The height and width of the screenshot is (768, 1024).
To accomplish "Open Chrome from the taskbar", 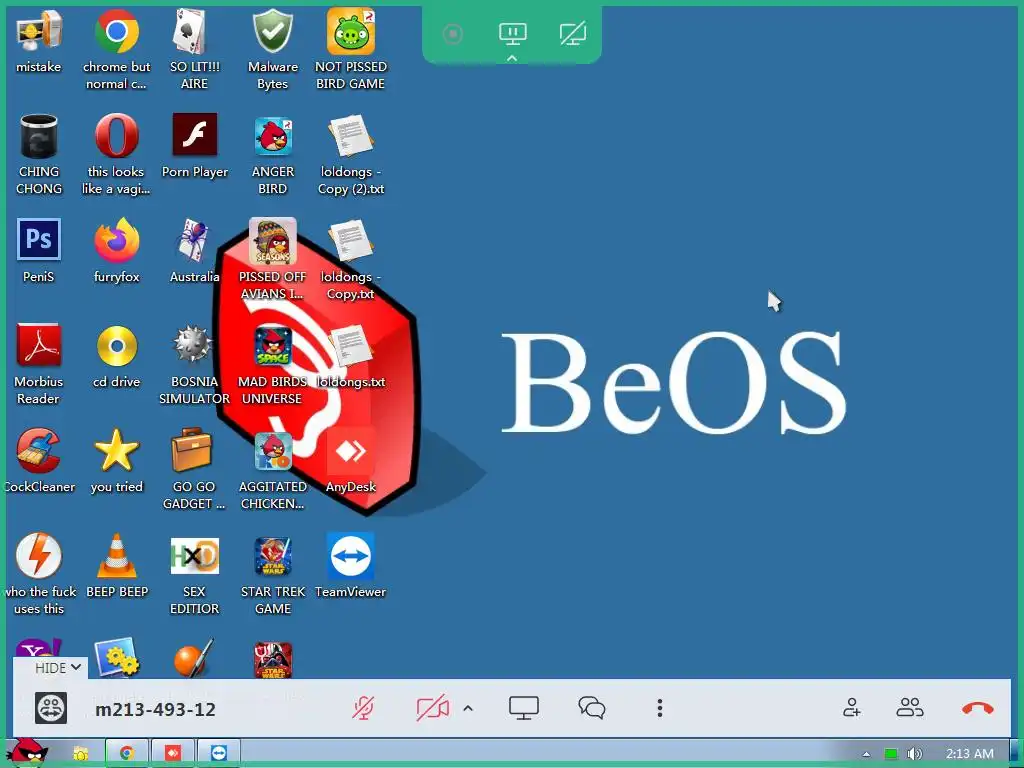I will tap(127, 753).
